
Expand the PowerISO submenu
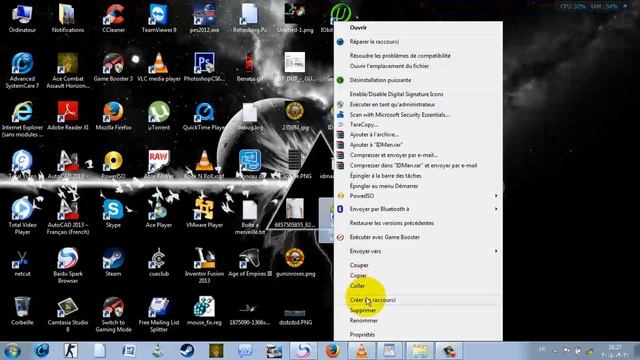418,196
